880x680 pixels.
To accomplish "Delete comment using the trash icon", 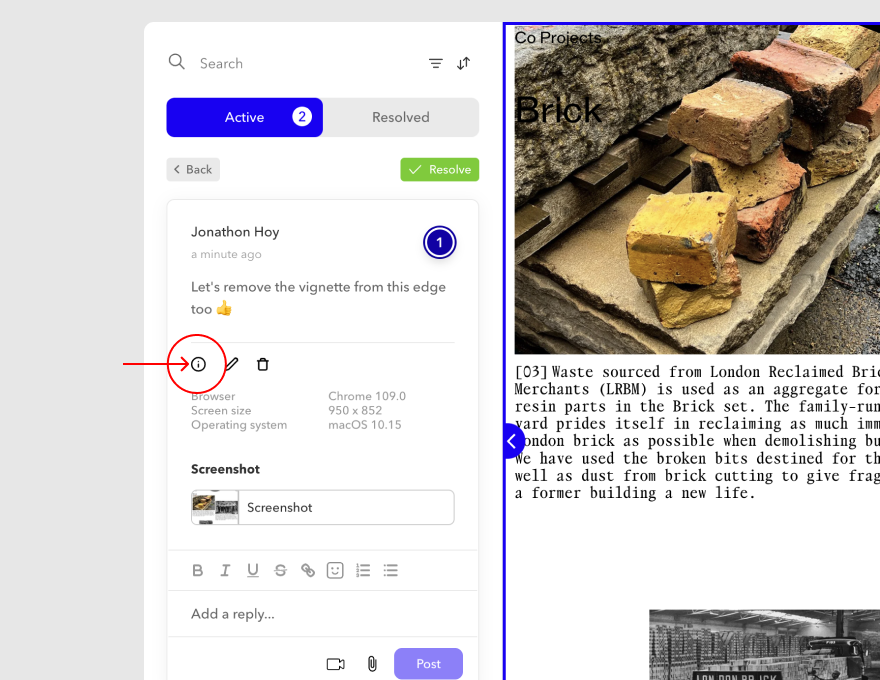I will click(263, 364).
